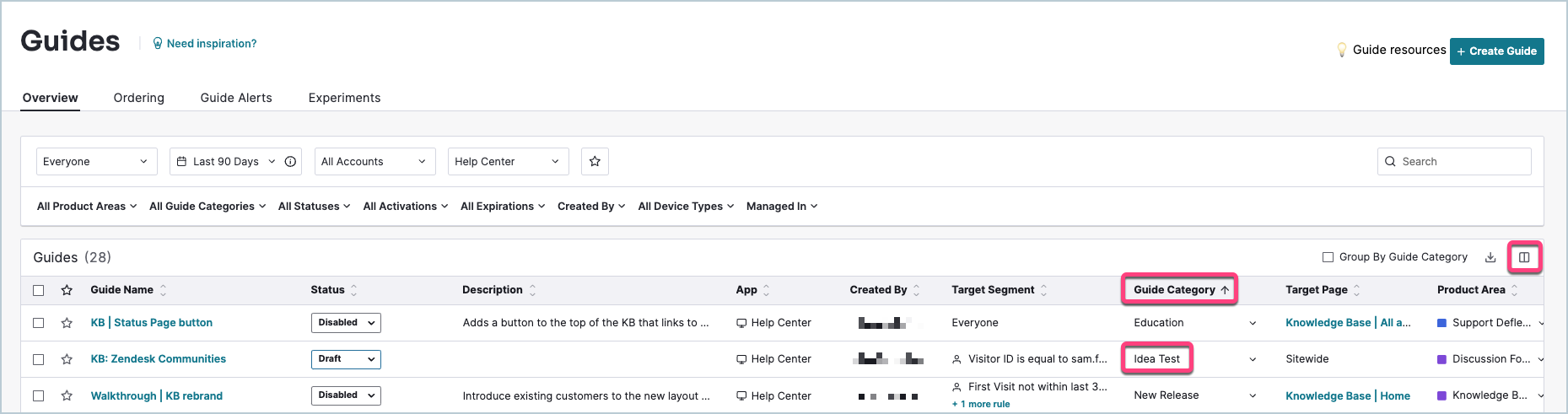
Task: Open the Everyone segment dropdown
Action: 97,162
